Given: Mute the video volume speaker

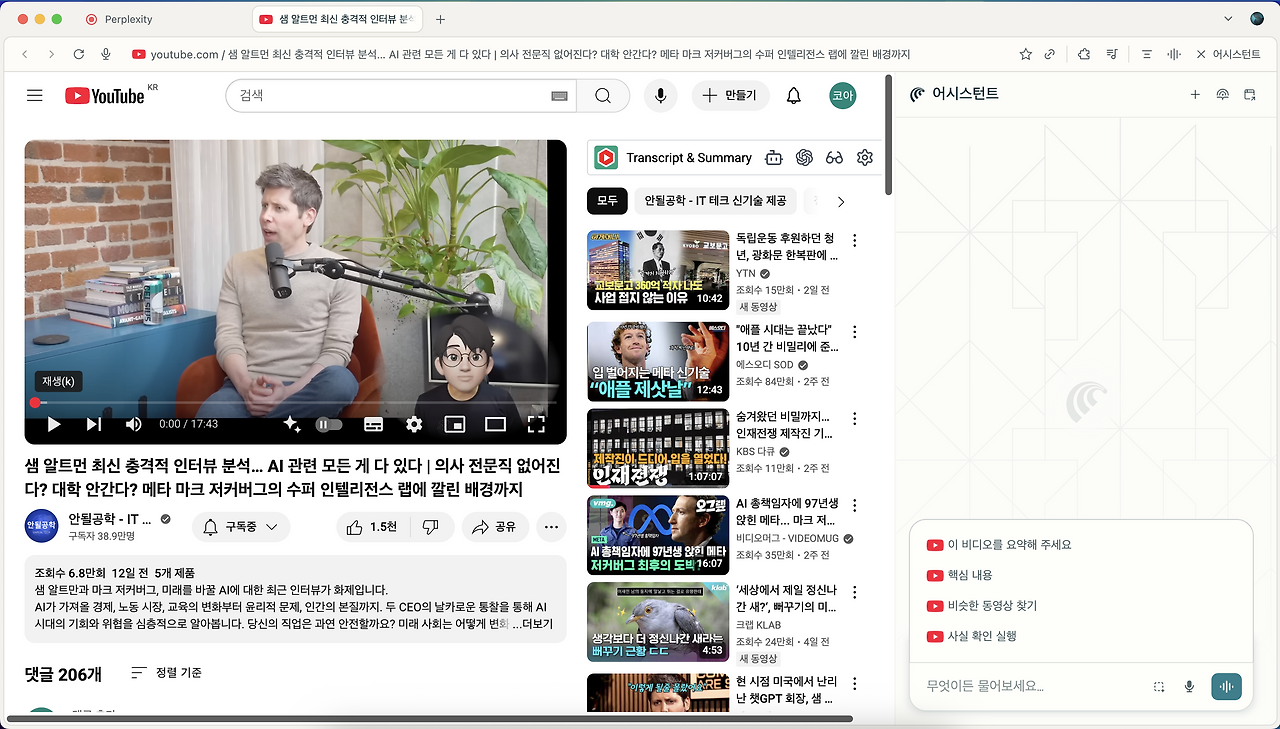Looking at the screenshot, I should [x=133, y=424].
